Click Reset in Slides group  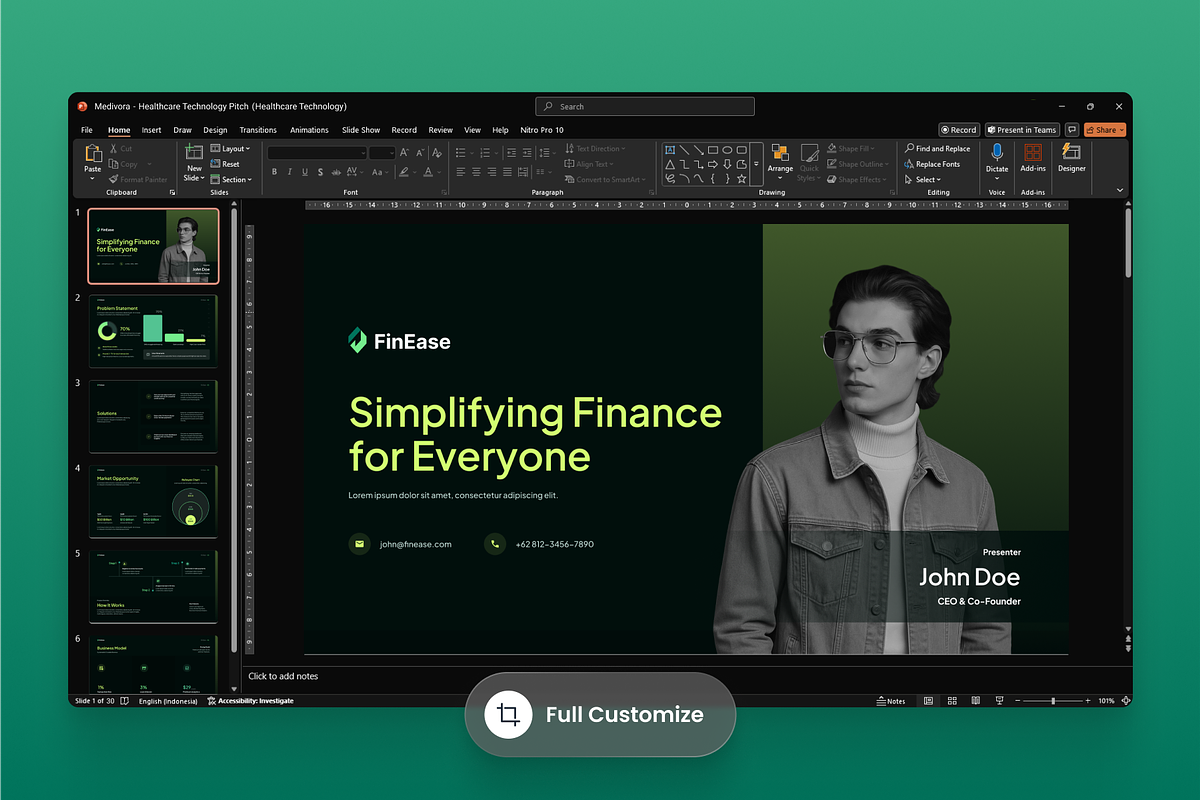pyautogui.click(x=225, y=164)
